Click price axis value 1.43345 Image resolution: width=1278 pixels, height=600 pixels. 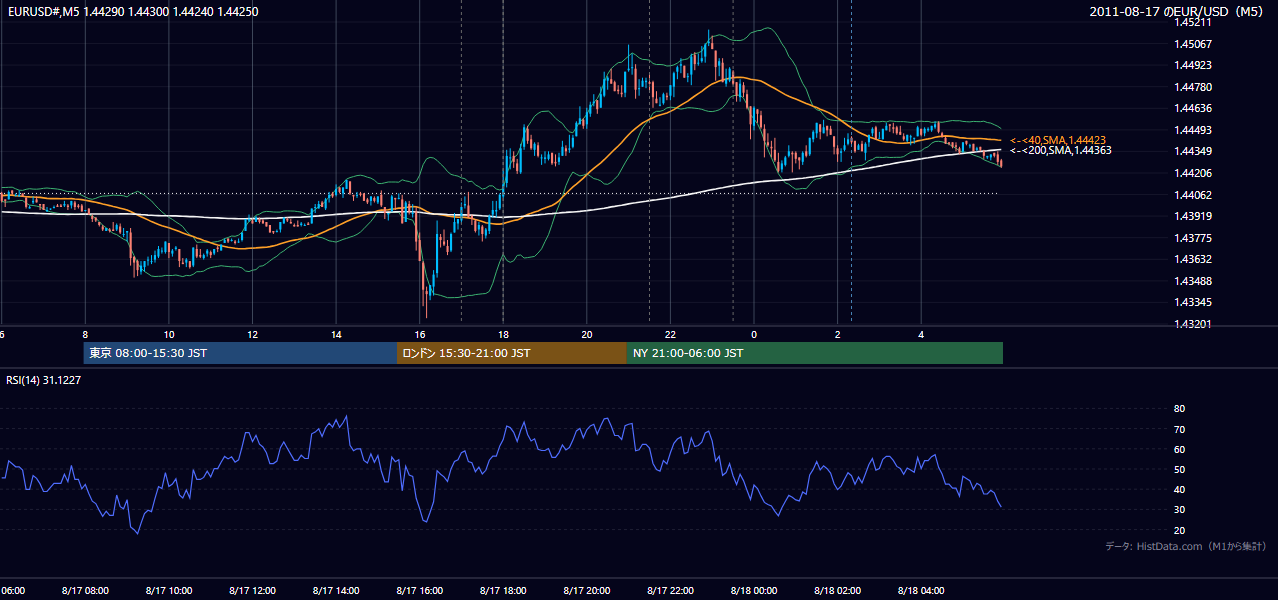coord(1195,302)
